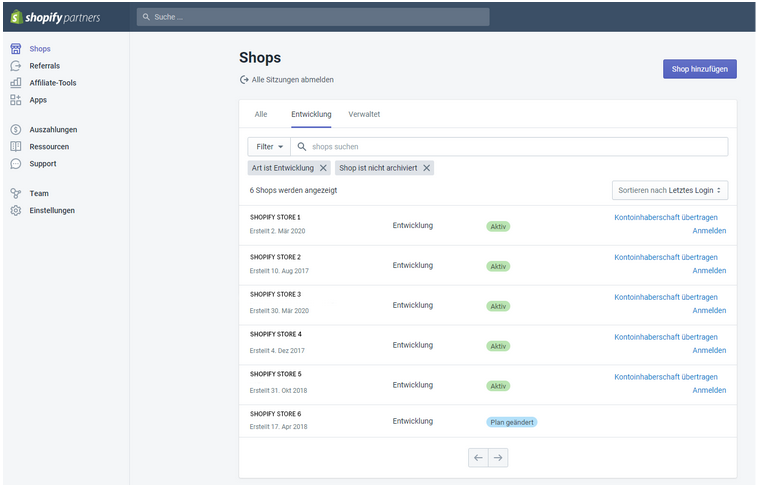The height and width of the screenshot is (485, 758).
Task: Go to next page with right arrow
Action: click(x=498, y=457)
